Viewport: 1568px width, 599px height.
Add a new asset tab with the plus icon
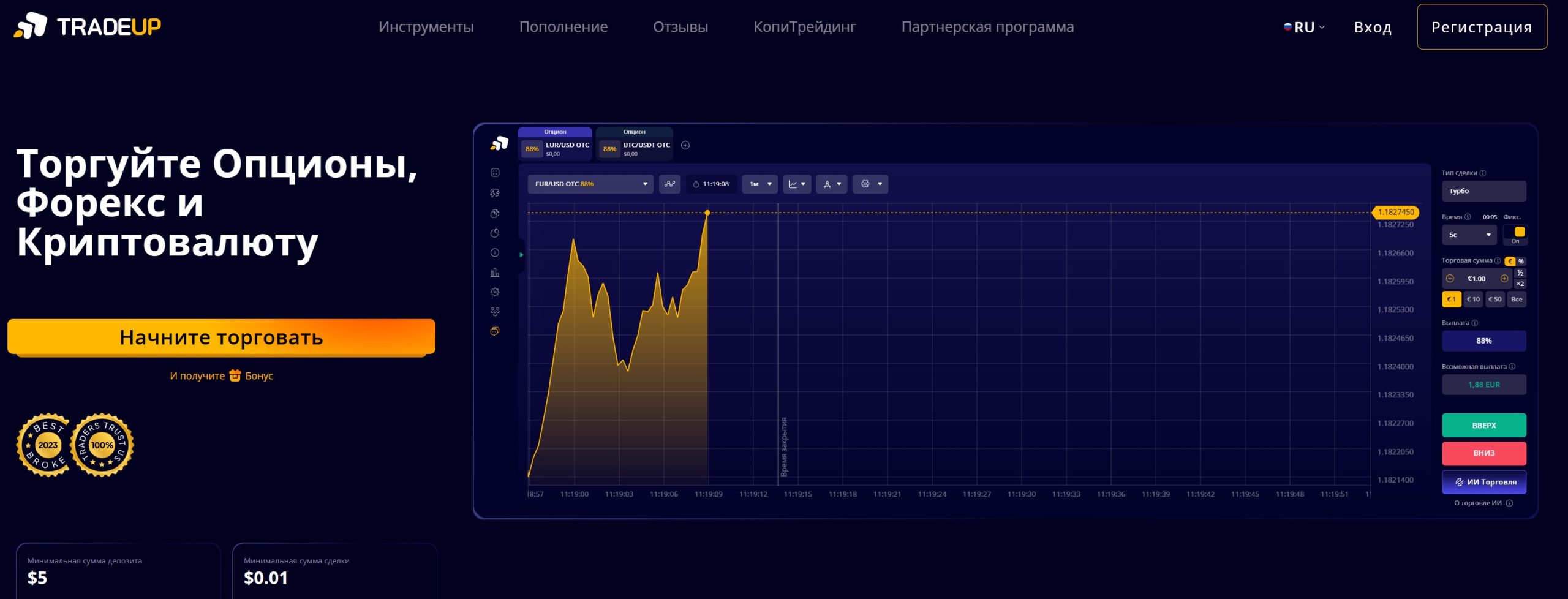tap(685, 145)
